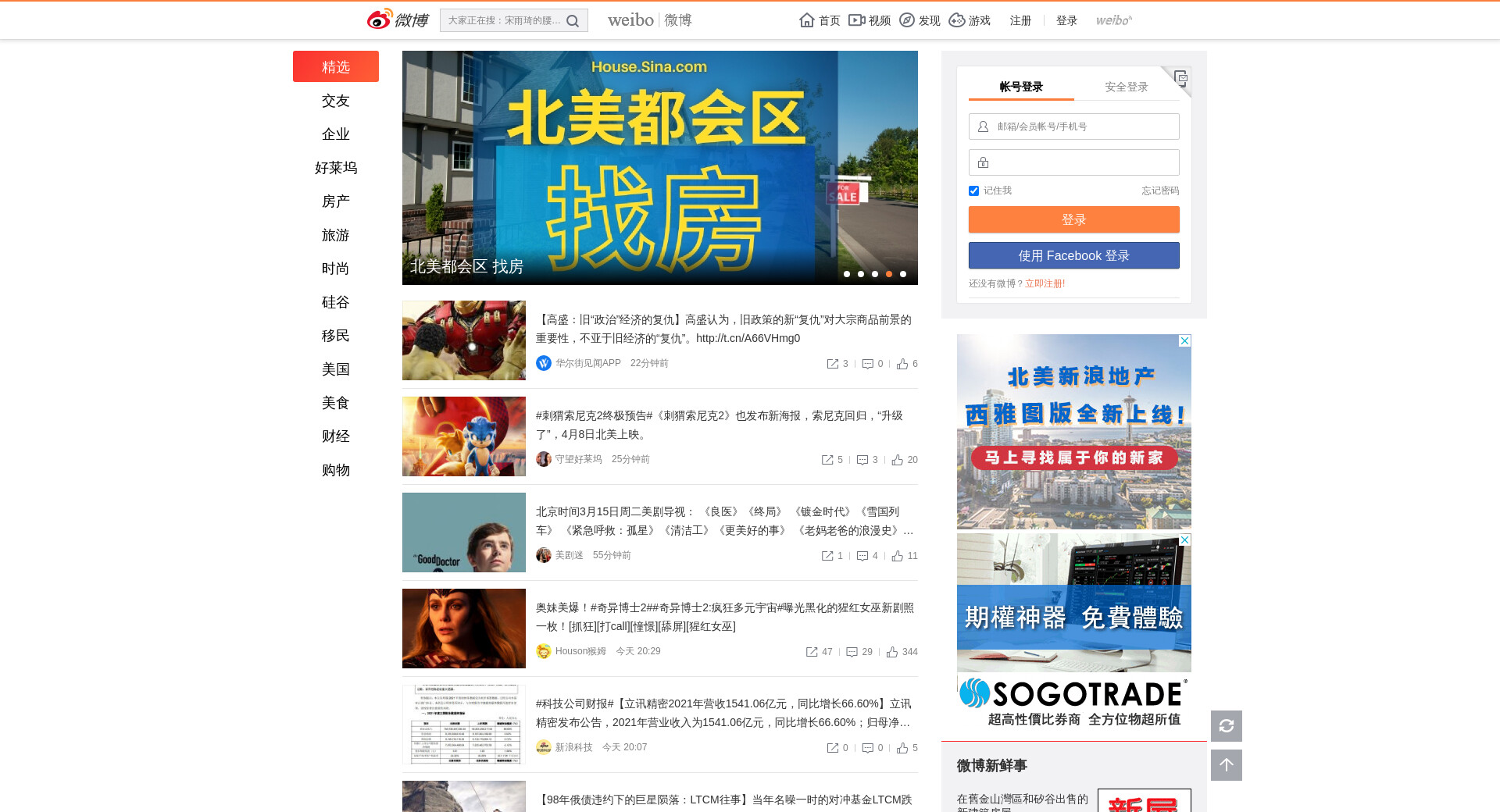Click the refresh feed button

tap(1226, 726)
